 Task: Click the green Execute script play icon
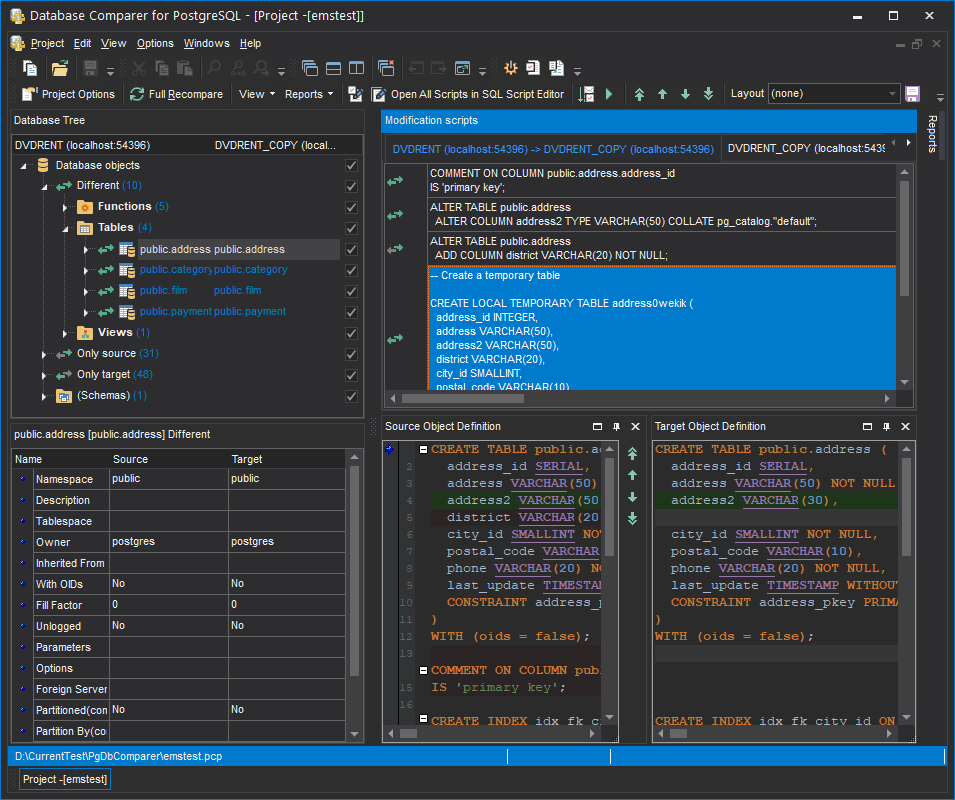(x=608, y=94)
